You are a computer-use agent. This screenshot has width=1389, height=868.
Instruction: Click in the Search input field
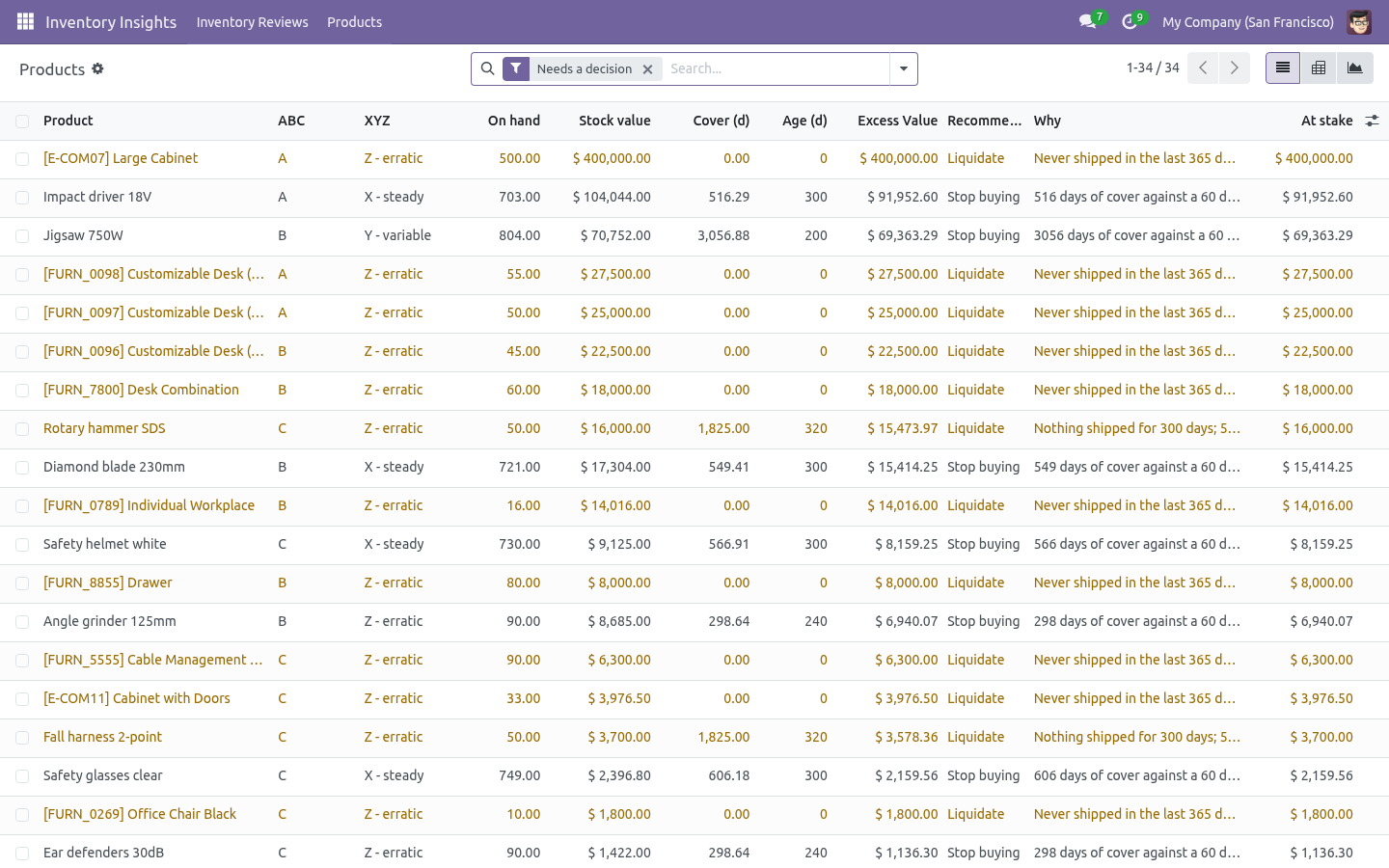coord(776,68)
